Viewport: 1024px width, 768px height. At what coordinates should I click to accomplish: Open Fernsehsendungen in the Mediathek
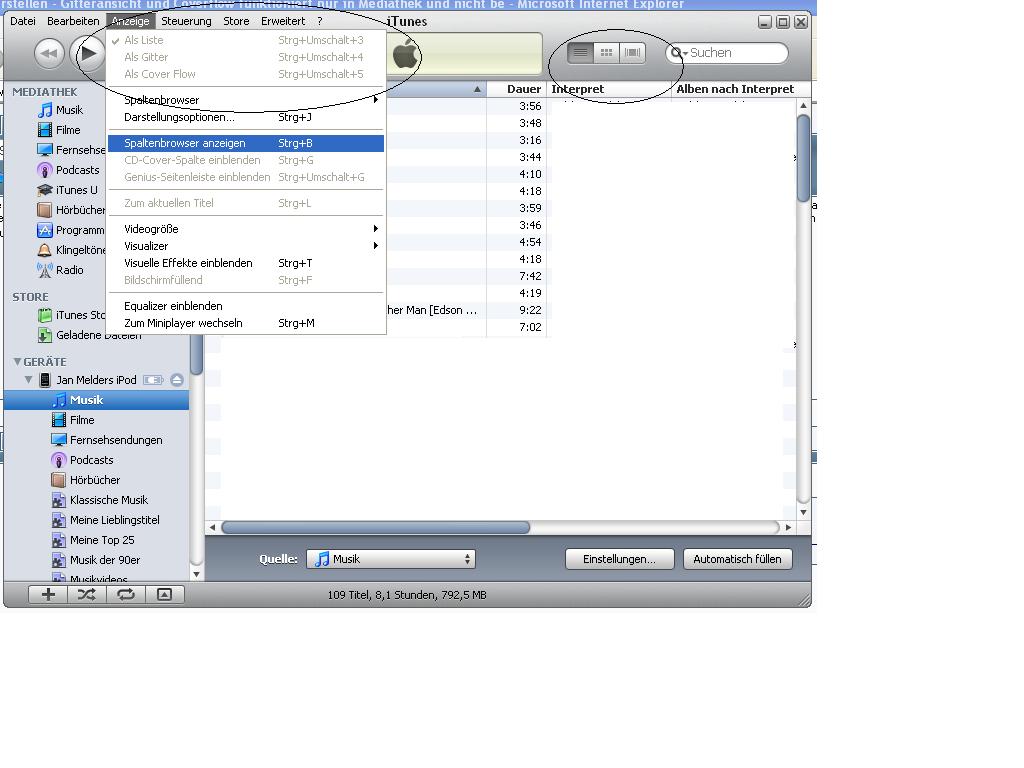[x=71, y=150]
